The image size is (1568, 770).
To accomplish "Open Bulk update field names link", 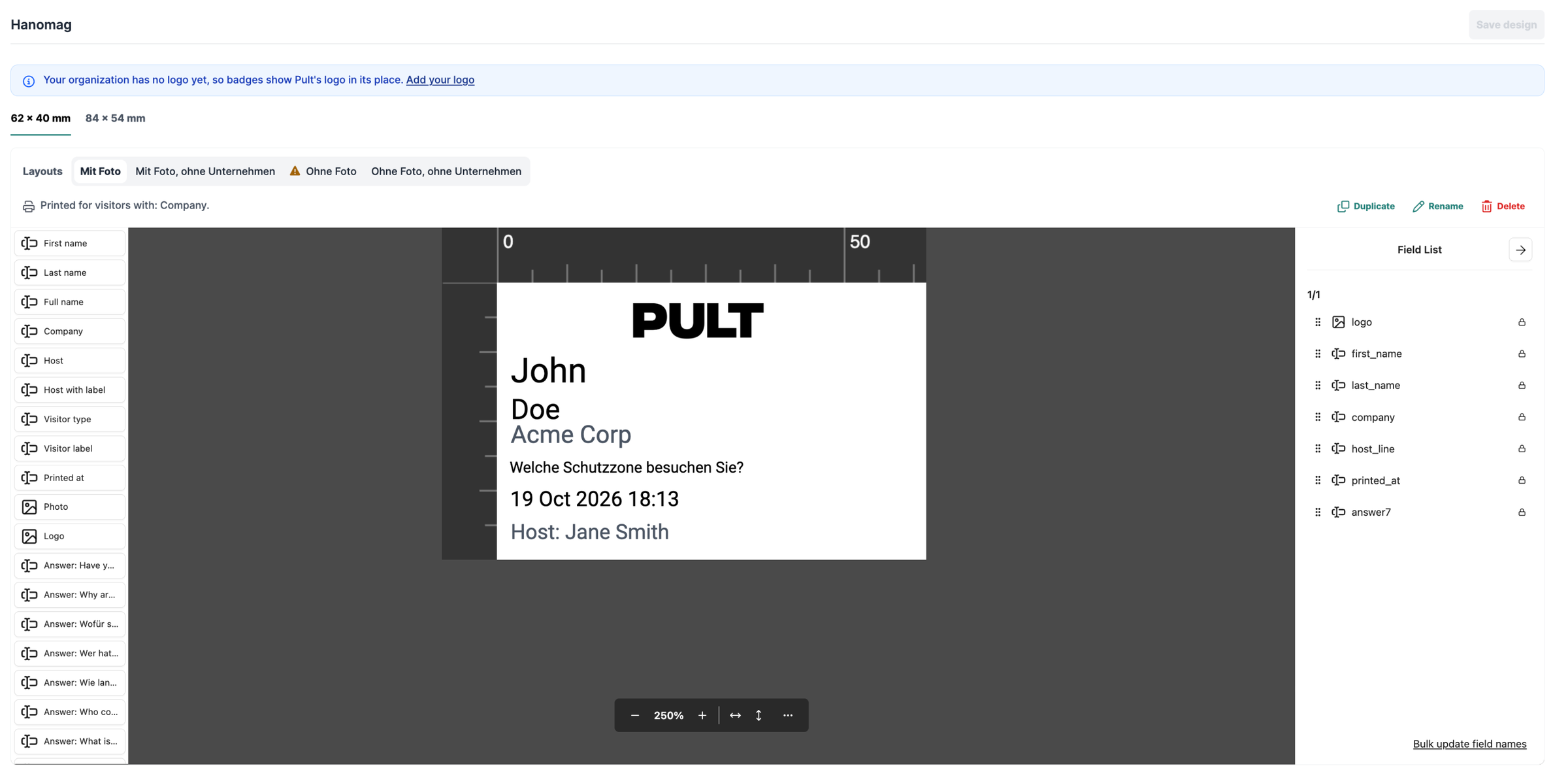I will [x=1469, y=744].
